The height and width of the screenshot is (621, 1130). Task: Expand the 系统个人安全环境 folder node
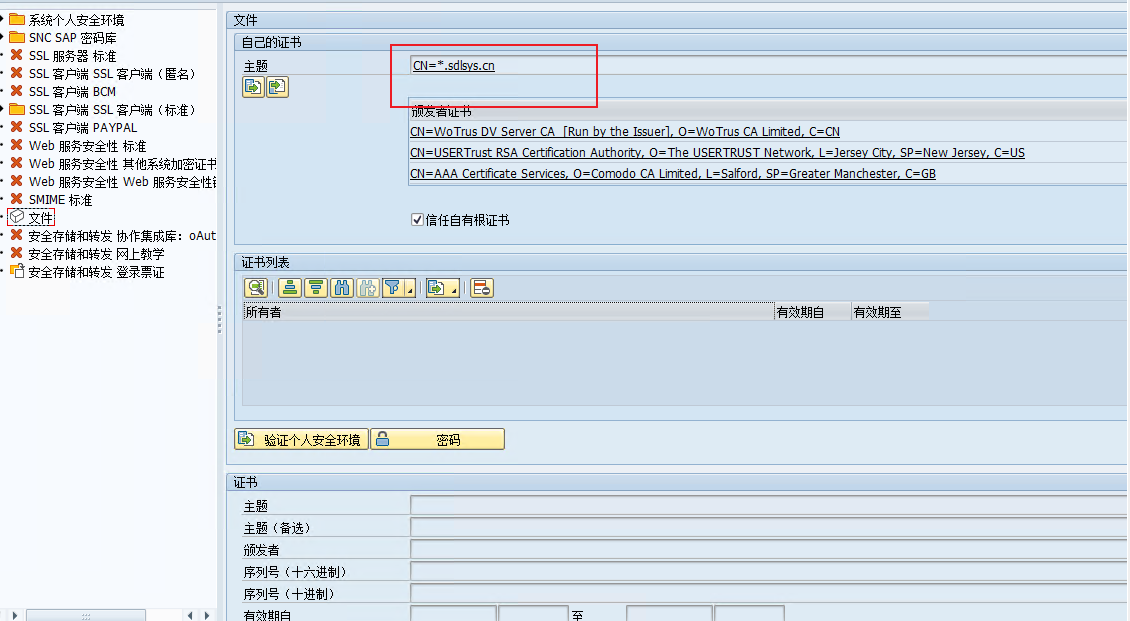point(3,20)
